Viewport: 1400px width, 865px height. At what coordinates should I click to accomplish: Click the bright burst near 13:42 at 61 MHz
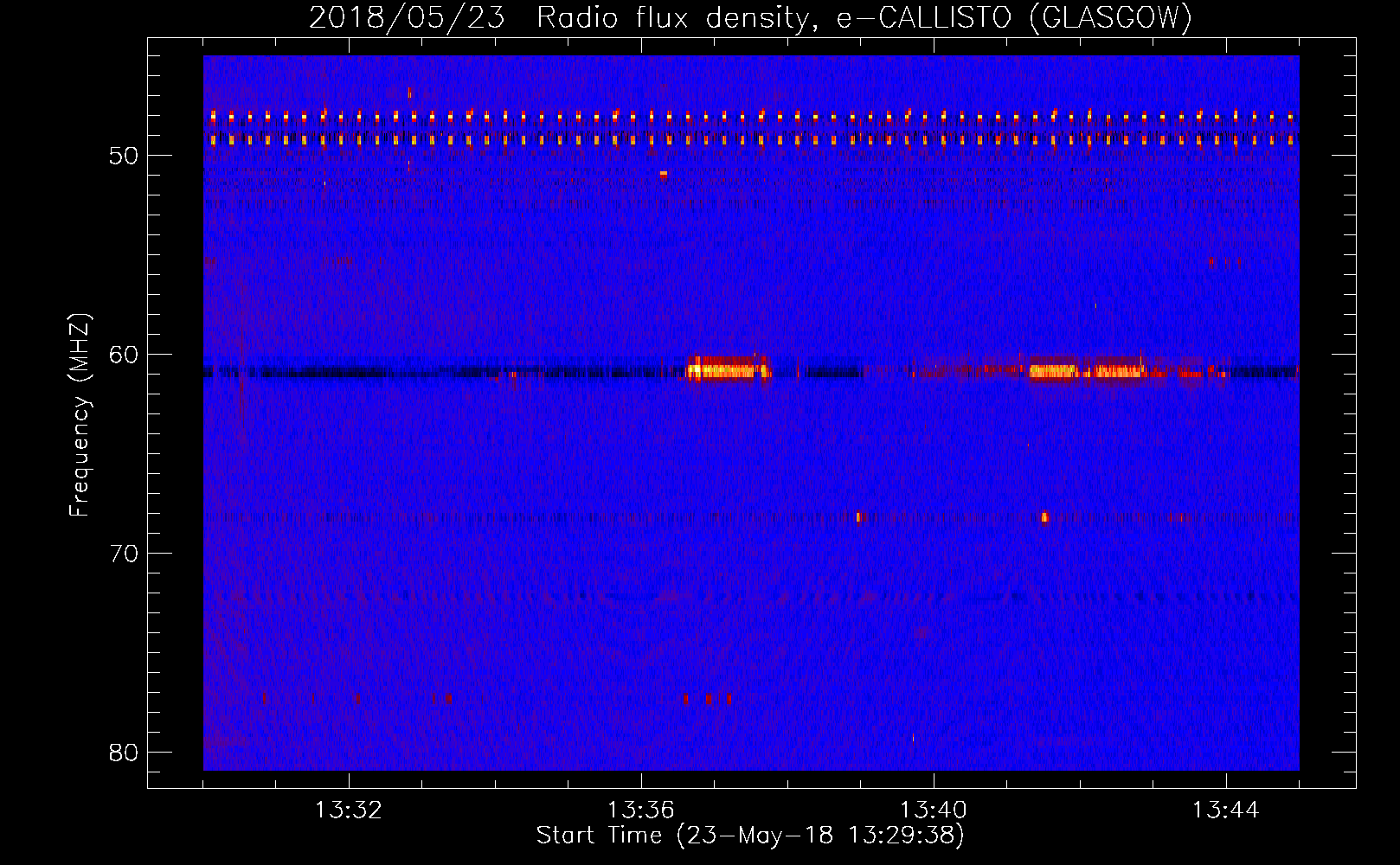pyautogui.click(x=1088, y=369)
